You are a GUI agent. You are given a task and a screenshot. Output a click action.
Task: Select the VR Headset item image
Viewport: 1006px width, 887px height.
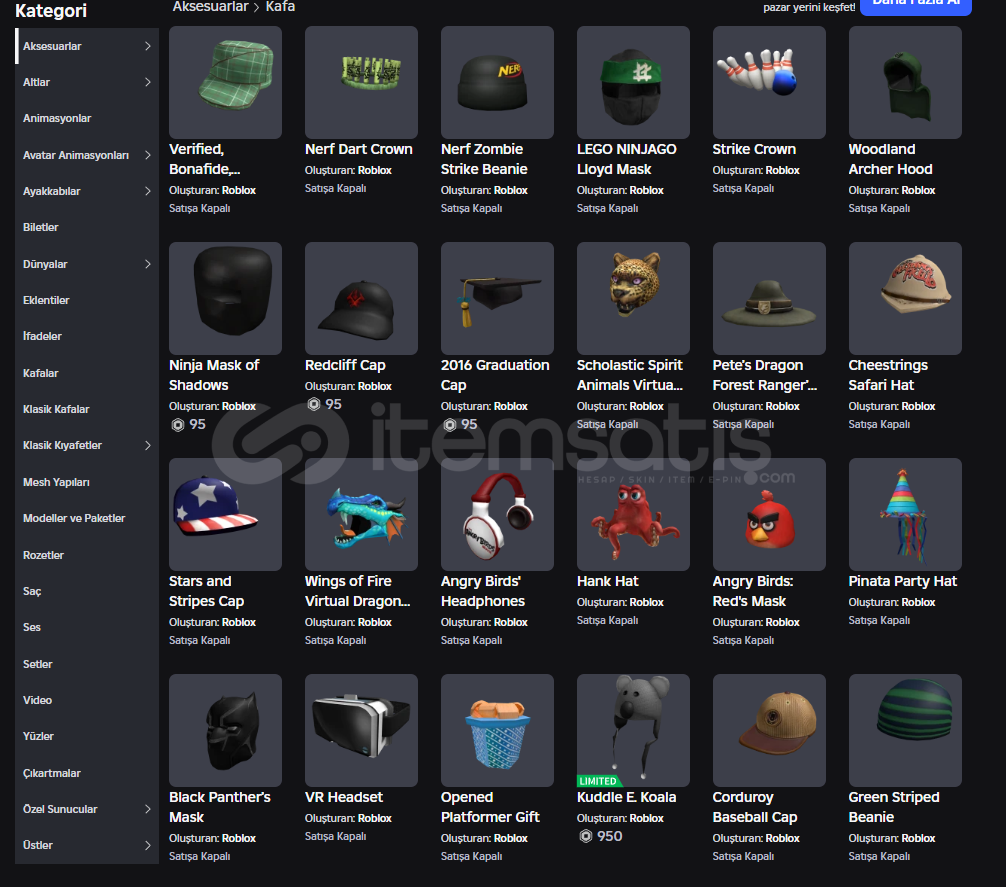point(361,731)
